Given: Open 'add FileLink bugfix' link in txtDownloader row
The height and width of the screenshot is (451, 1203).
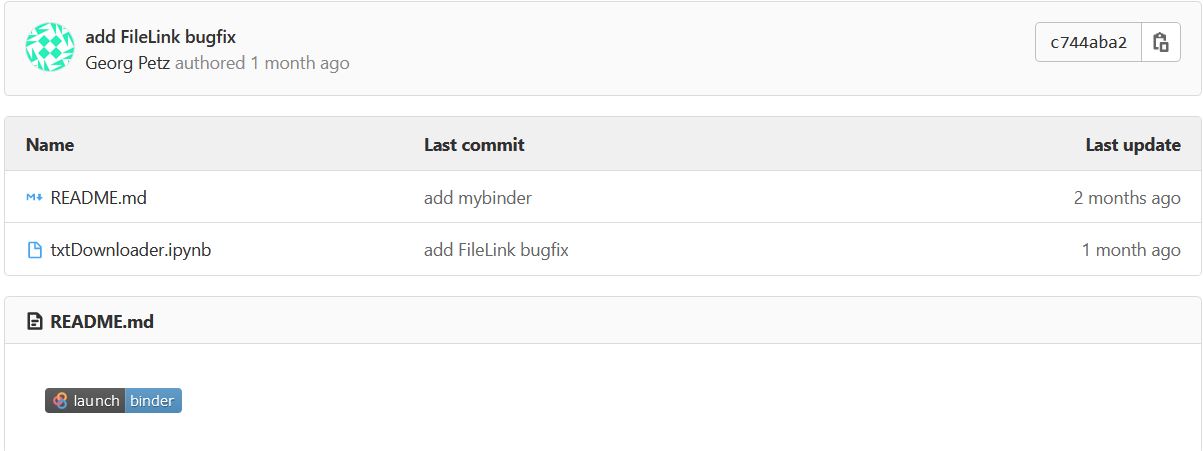Looking at the screenshot, I should point(496,250).
